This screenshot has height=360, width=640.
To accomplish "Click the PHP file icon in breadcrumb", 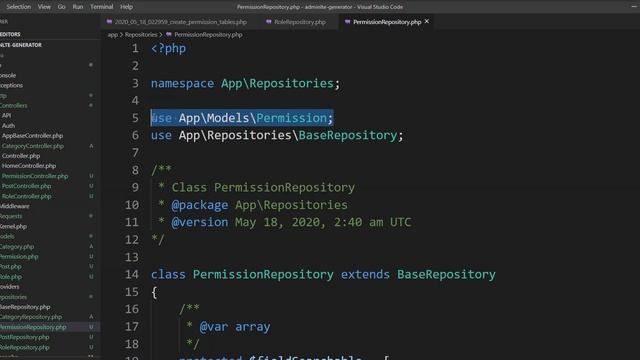I will (169, 35).
